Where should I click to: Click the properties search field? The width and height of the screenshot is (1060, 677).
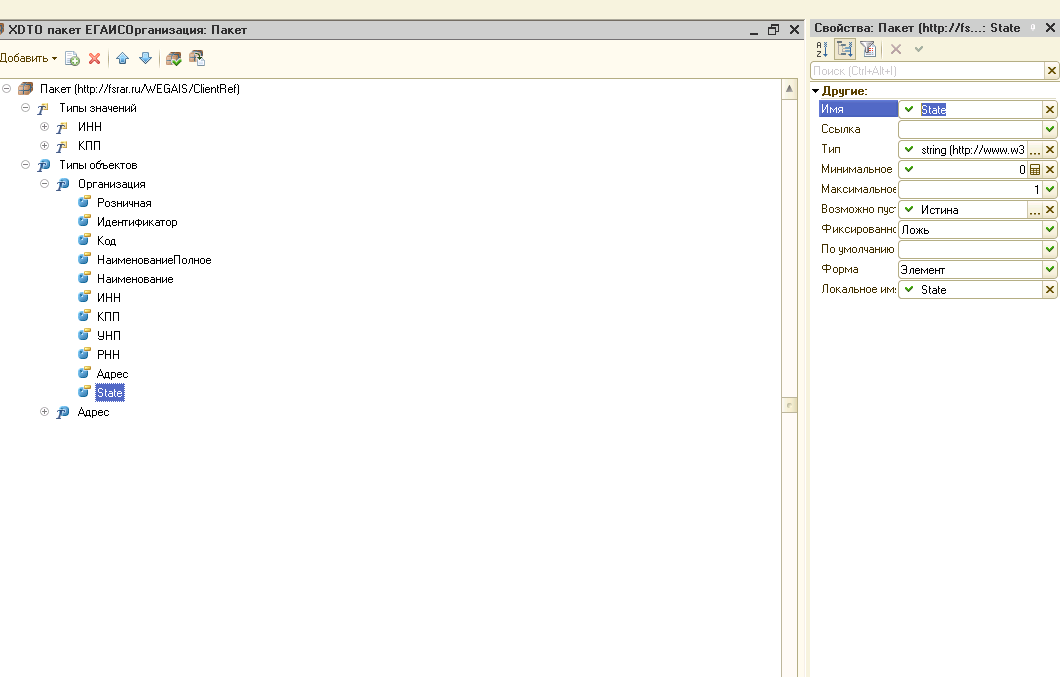(925, 71)
